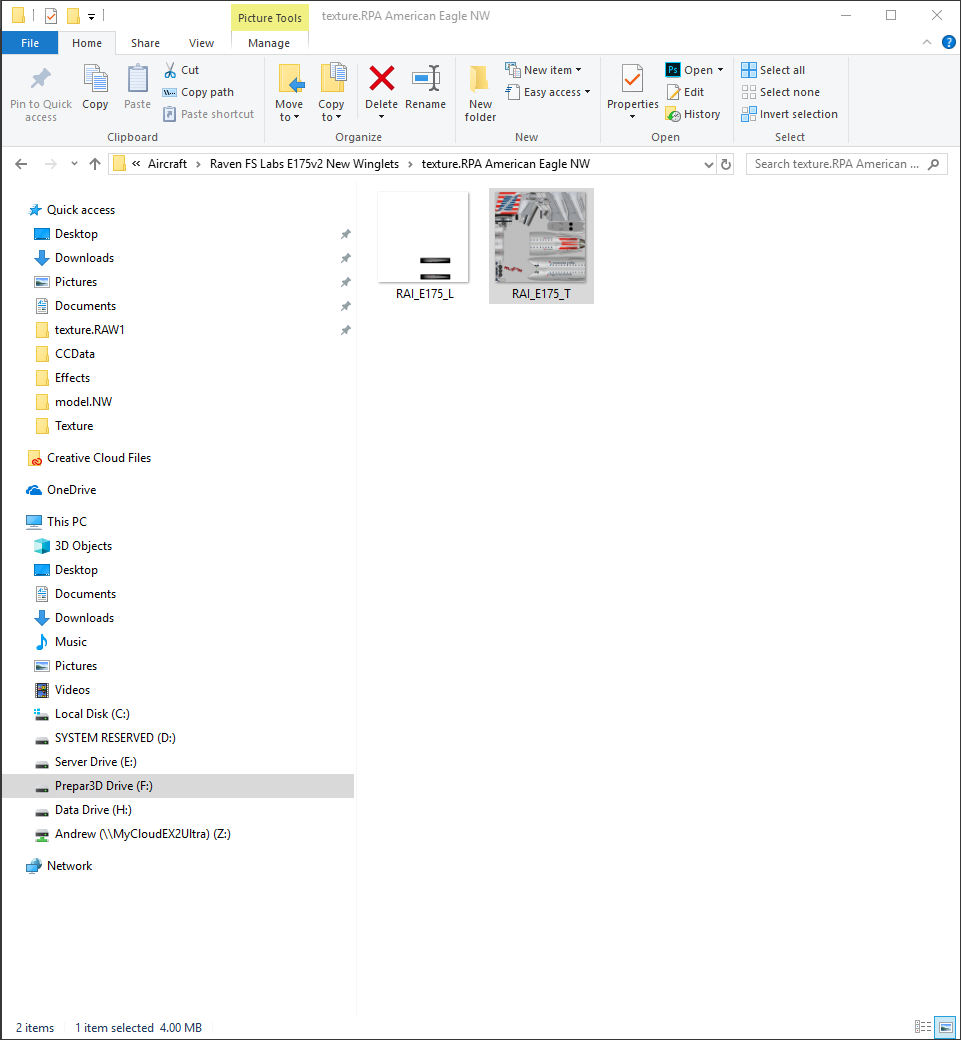Open the recent locations dropdown
Image resolution: width=961 pixels, height=1040 pixels.
coord(74,164)
